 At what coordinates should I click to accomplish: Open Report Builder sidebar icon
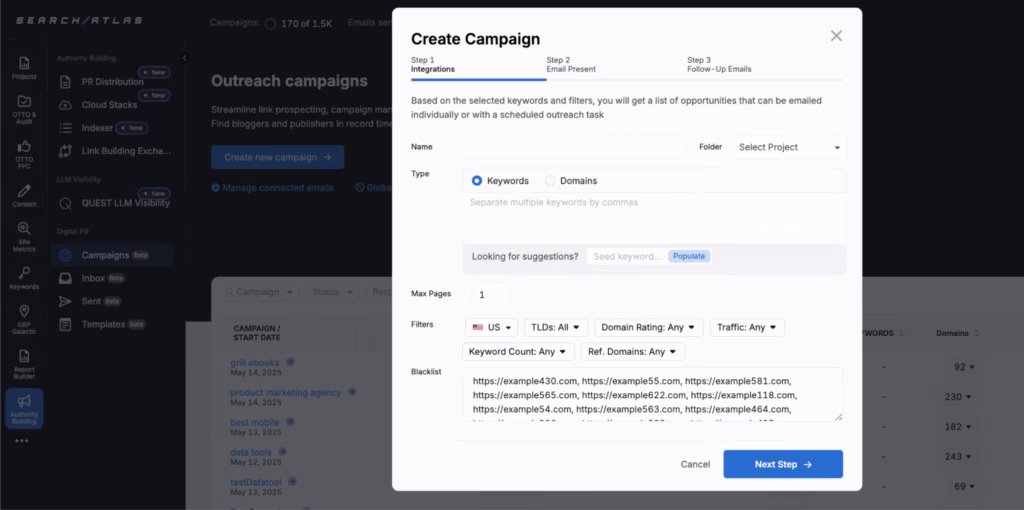click(24, 360)
